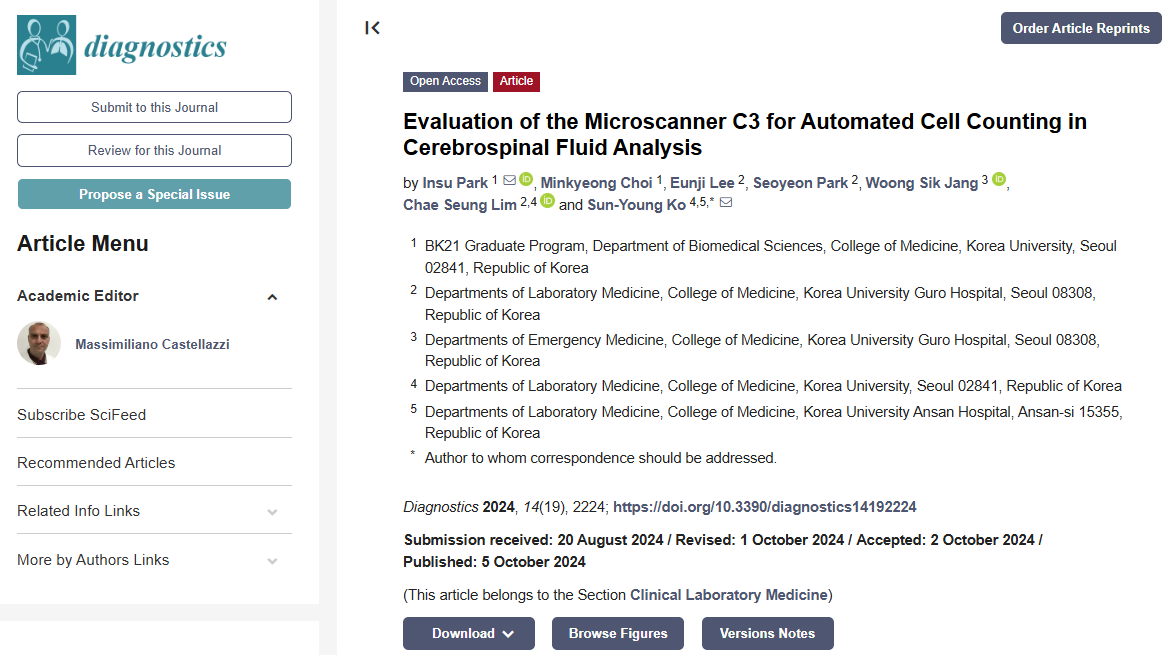Image resolution: width=1165 pixels, height=655 pixels.
Task: Click Propose a Special Issue
Action: point(155,194)
